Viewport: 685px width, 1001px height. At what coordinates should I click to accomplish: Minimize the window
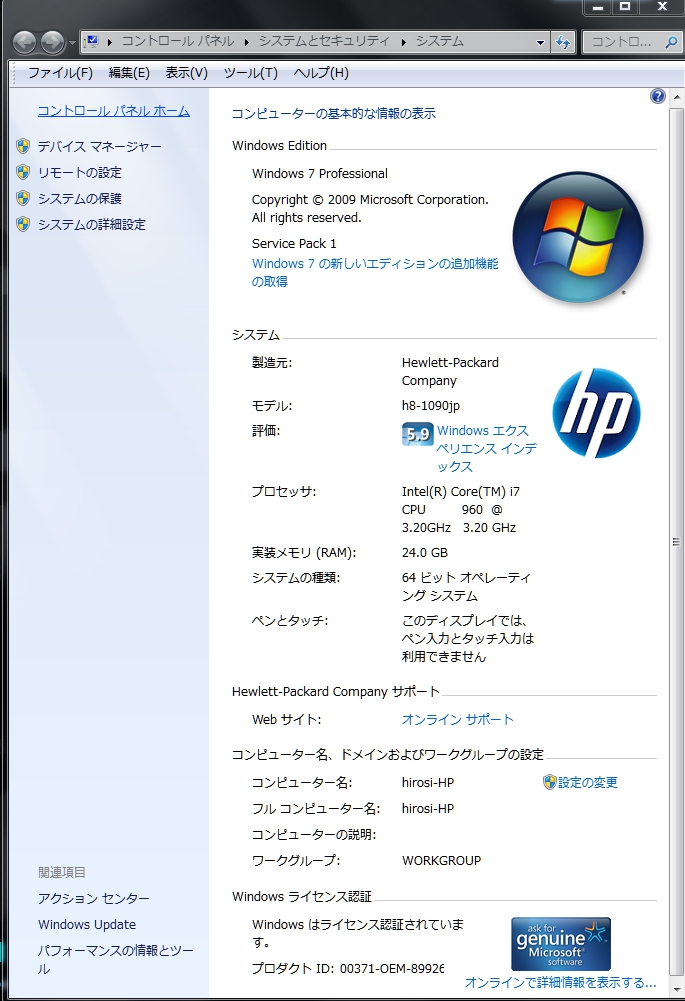(x=598, y=7)
